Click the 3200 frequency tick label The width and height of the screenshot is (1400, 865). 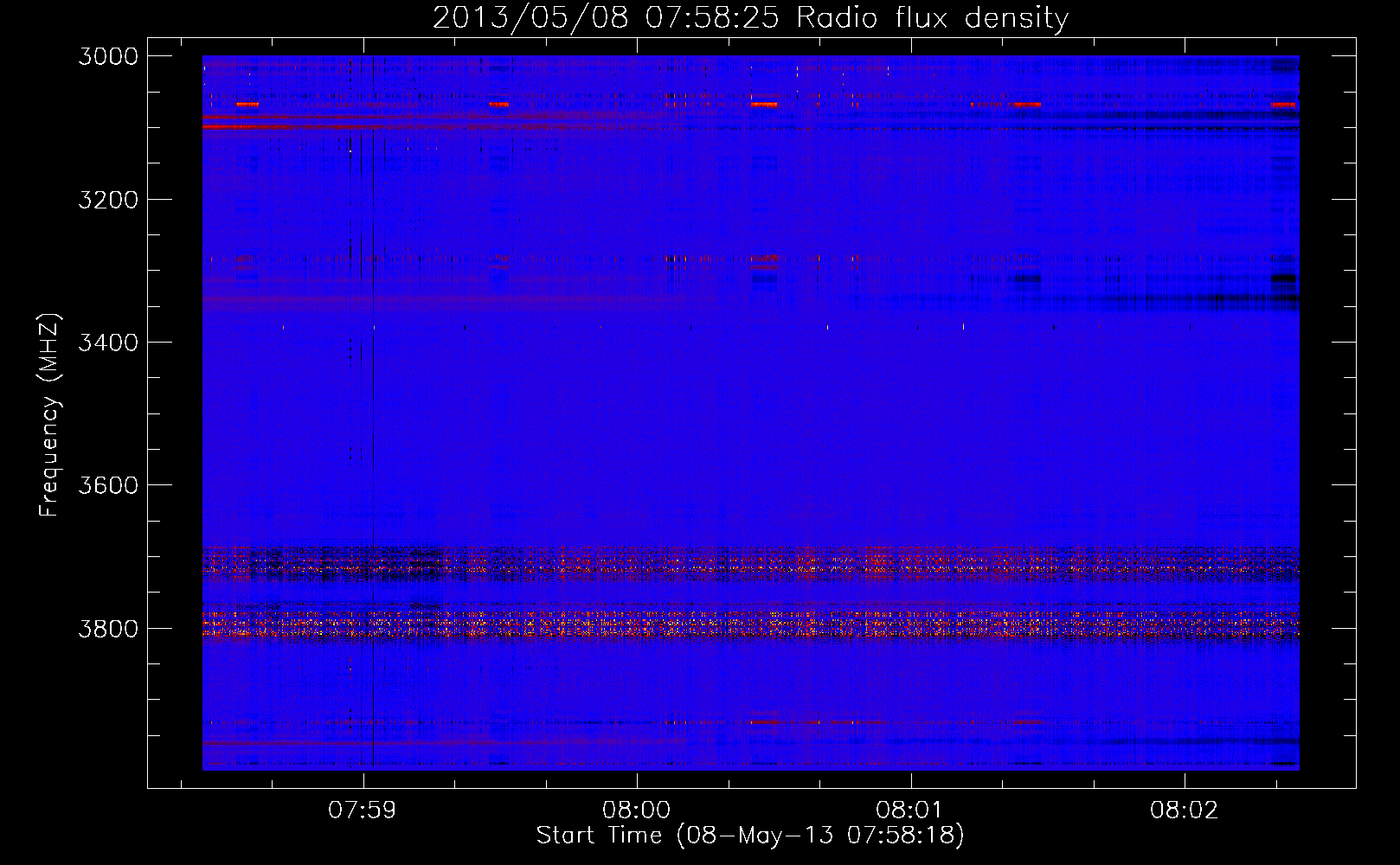tap(108, 200)
